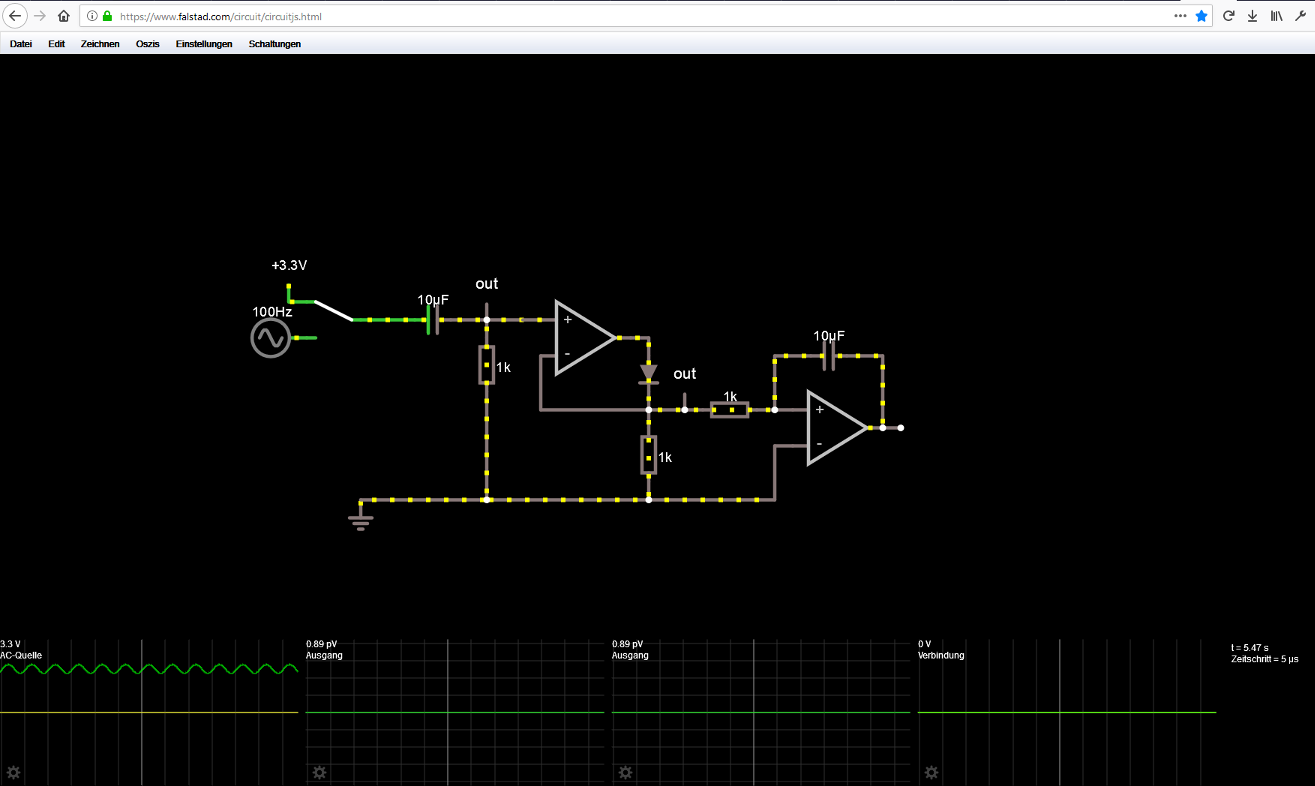Select the 100Hz AC source symbol

pos(270,338)
